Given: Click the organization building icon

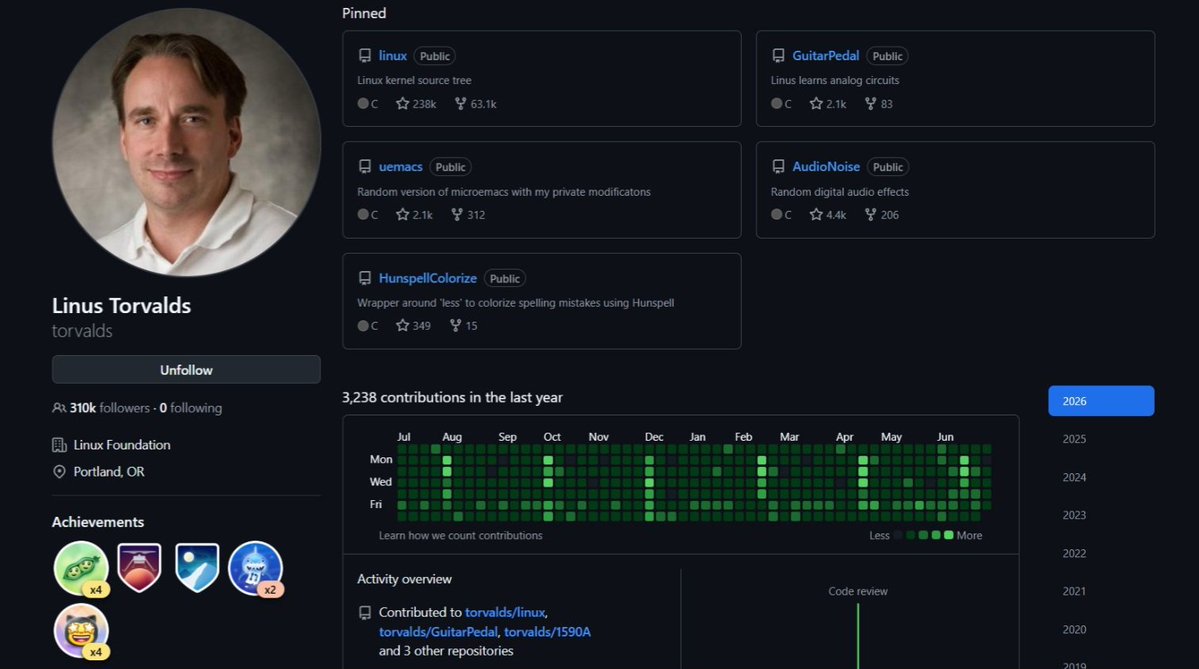Looking at the screenshot, I should click(x=59, y=445).
